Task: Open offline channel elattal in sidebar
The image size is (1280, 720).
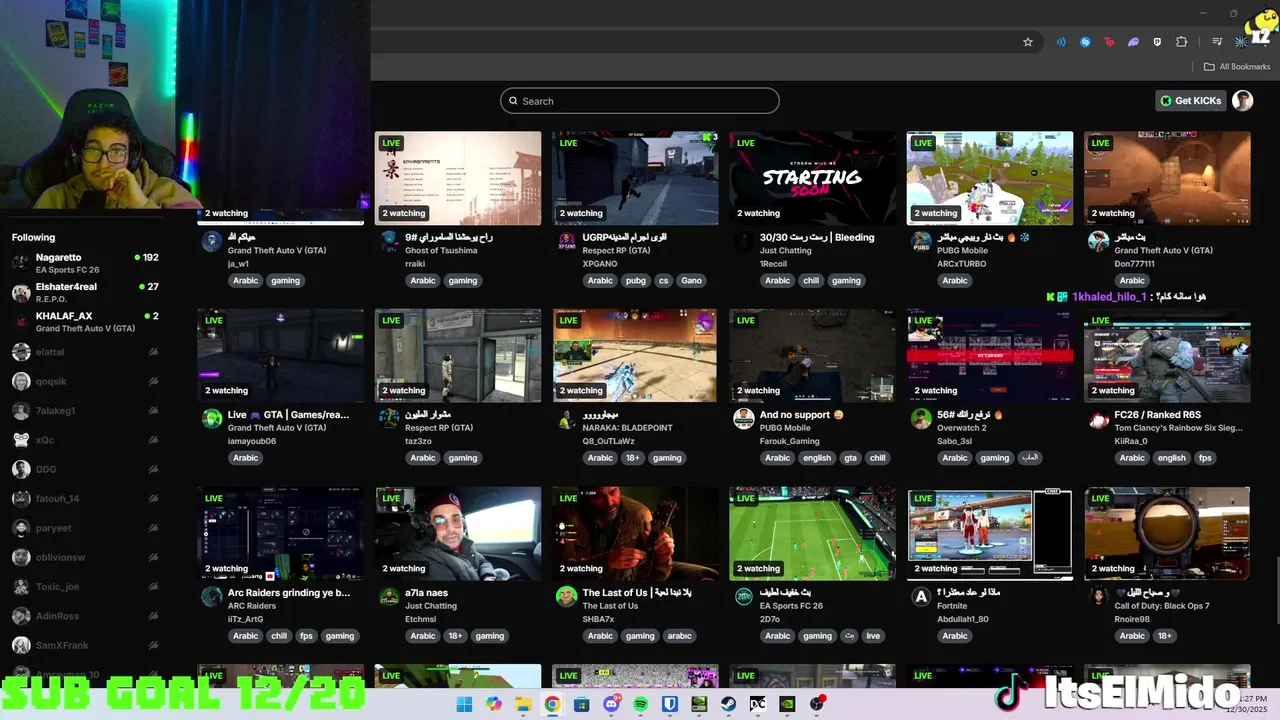Action: pyautogui.click(x=86, y=352)
